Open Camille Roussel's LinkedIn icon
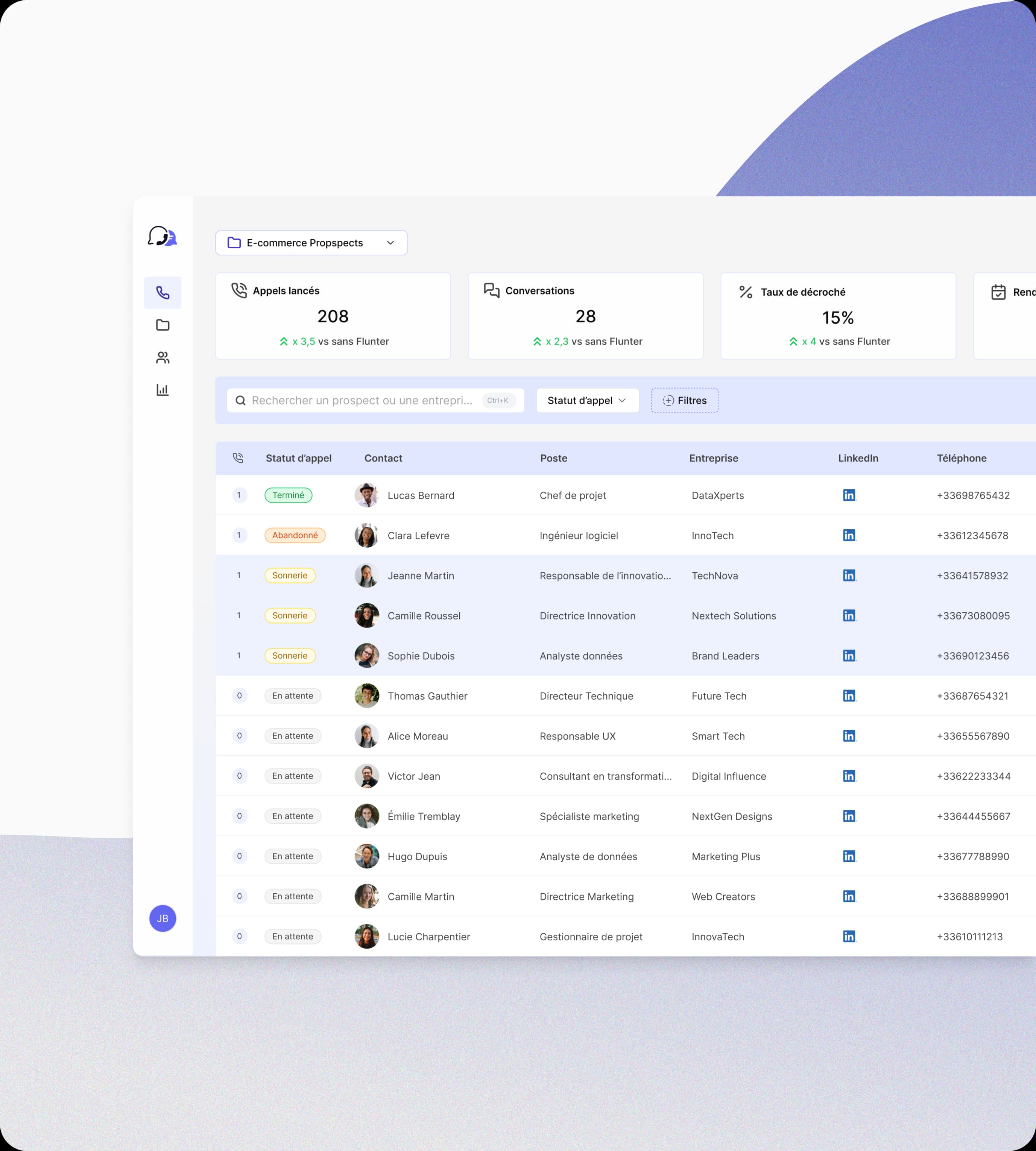 coord(849,615)
